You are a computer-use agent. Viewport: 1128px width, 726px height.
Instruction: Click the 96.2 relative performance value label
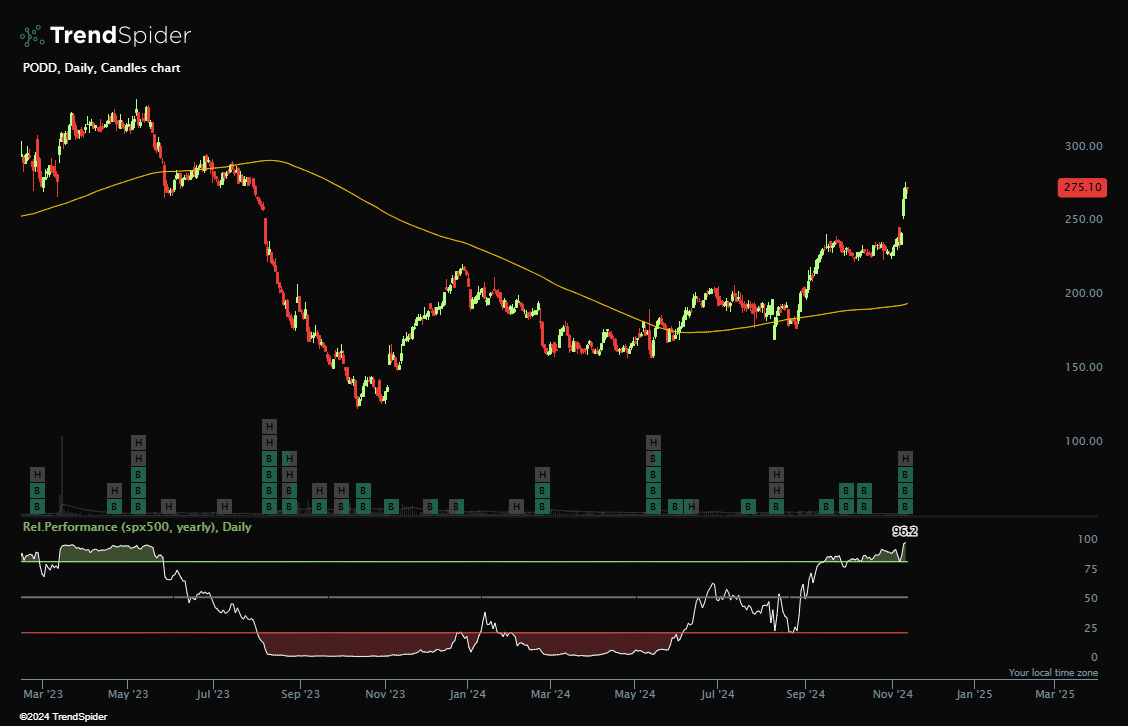(904, 531)
